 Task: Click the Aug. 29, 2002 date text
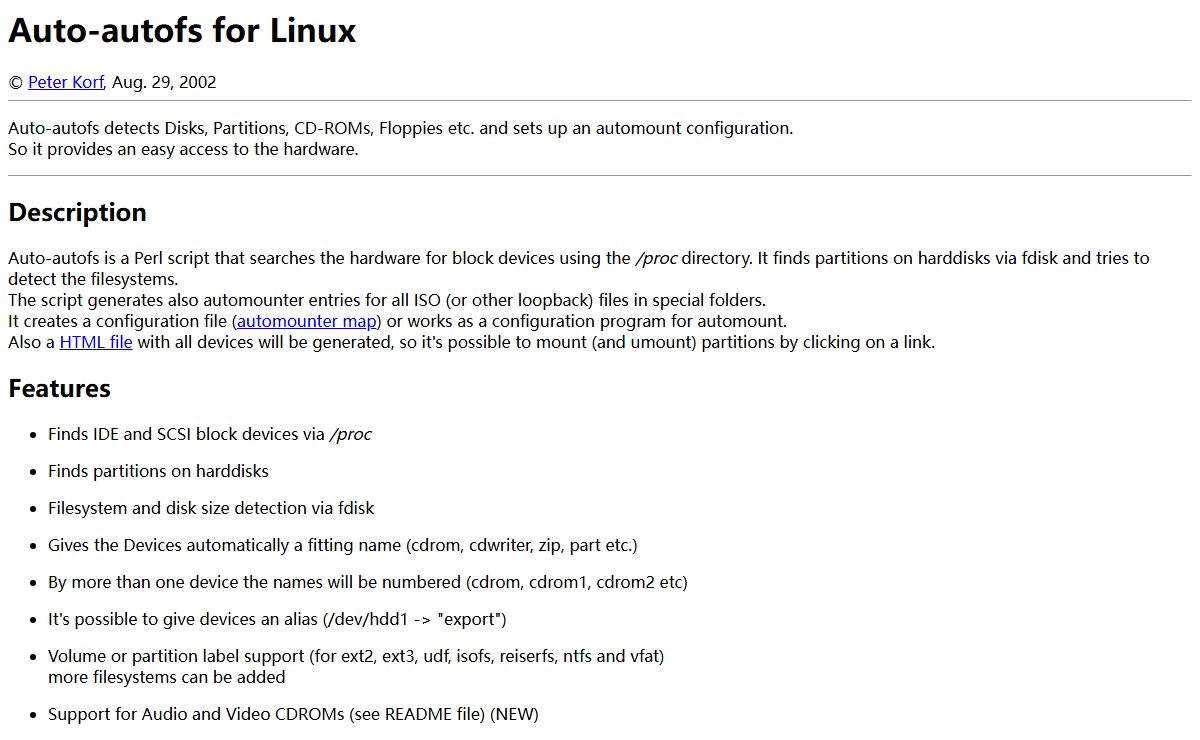click(164, 82)
